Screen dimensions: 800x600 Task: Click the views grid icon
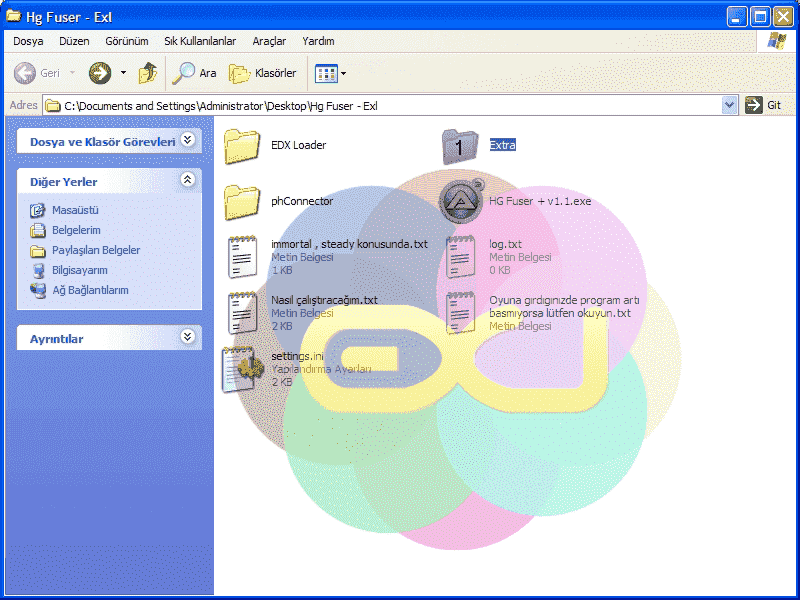click(x=326, y=73)
